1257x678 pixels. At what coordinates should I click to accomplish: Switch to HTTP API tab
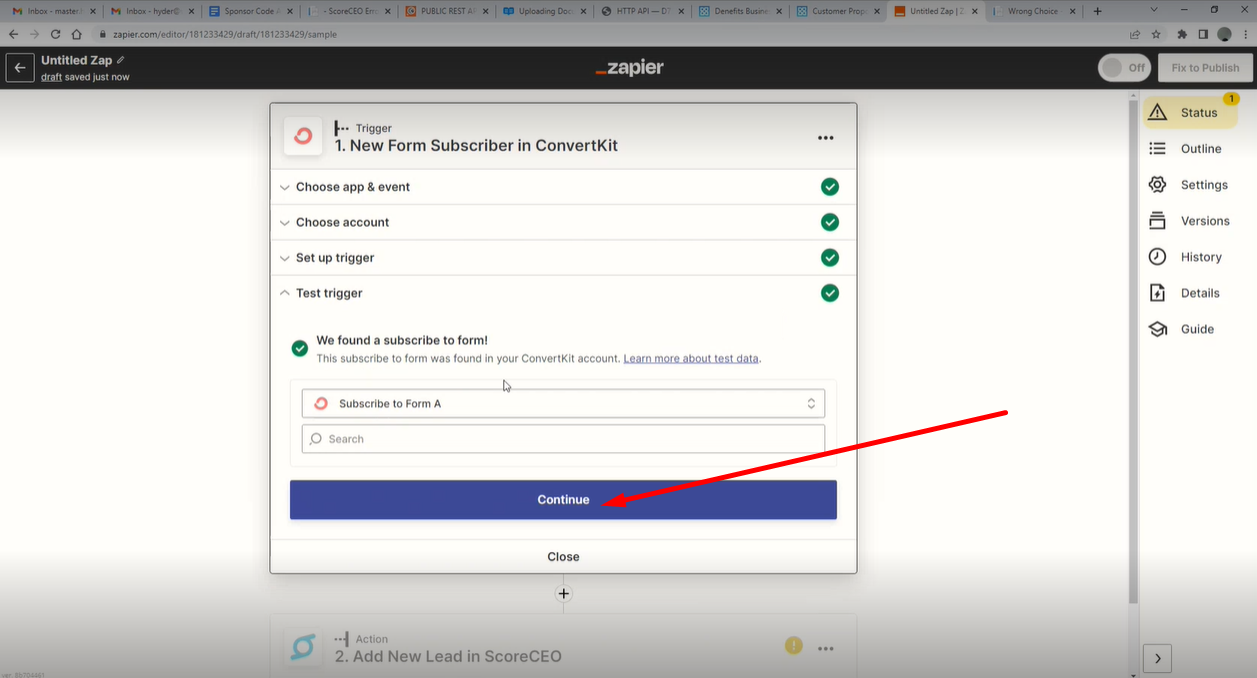pos(641,11)
